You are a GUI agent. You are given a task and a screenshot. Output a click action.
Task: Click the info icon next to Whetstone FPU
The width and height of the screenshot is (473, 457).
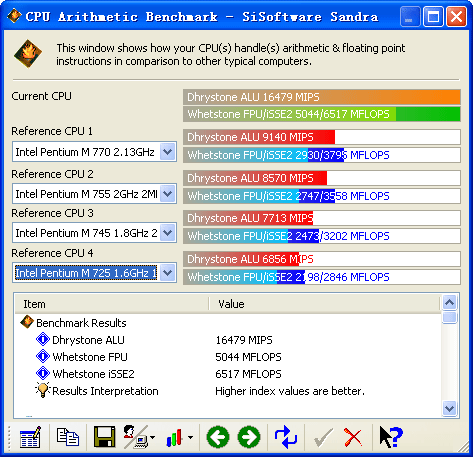[x=43, y=356]
